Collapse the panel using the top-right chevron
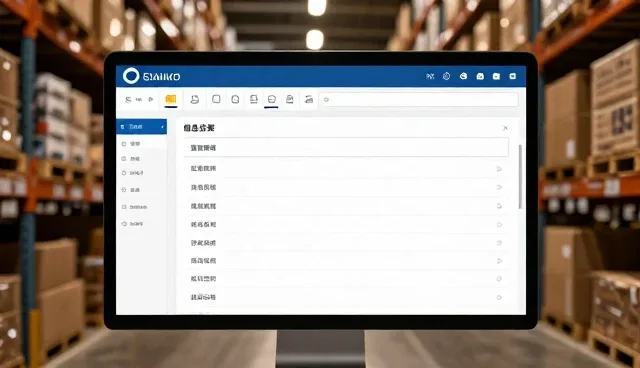Screen dimensions: 640x368 [x=505, y=128]
